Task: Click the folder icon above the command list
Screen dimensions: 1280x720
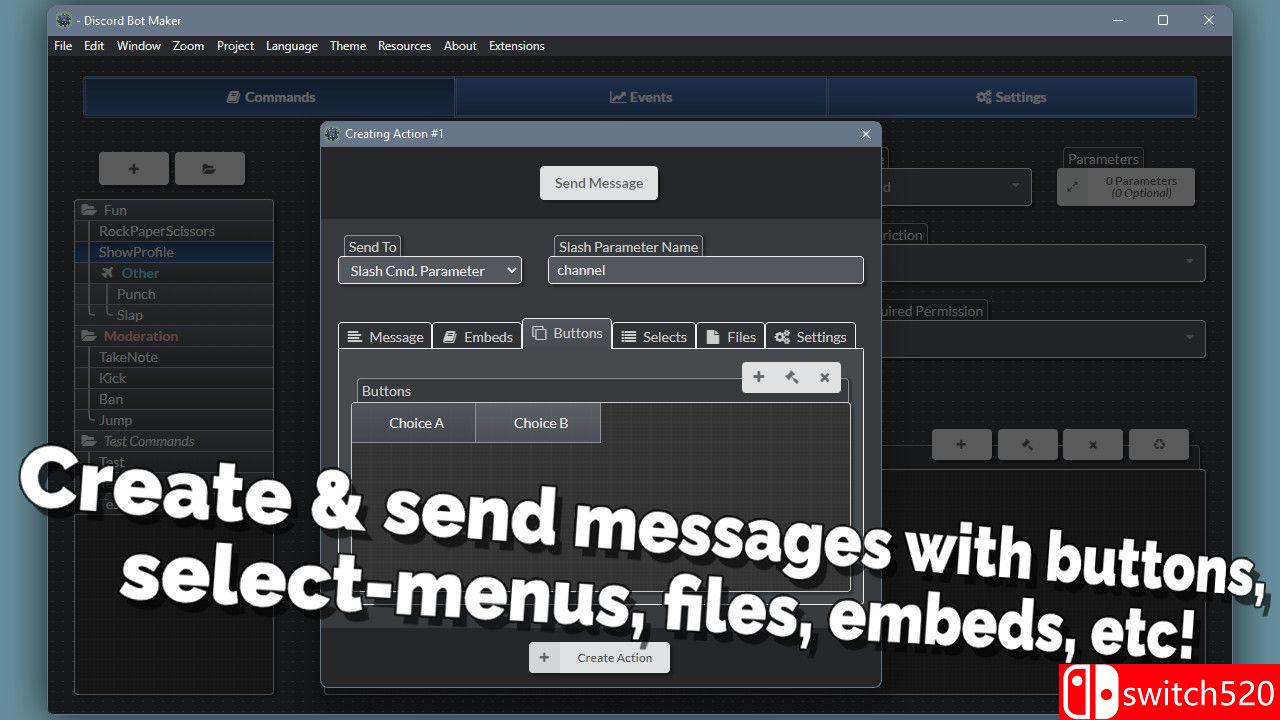Action: 209,169
